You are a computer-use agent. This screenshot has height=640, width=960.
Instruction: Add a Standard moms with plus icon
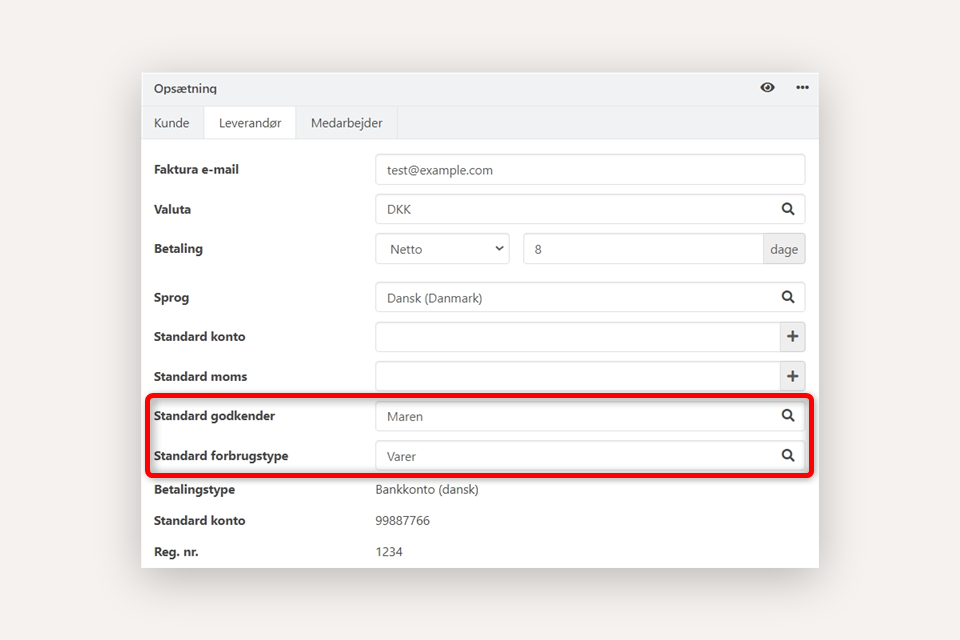tap(792, 377)
